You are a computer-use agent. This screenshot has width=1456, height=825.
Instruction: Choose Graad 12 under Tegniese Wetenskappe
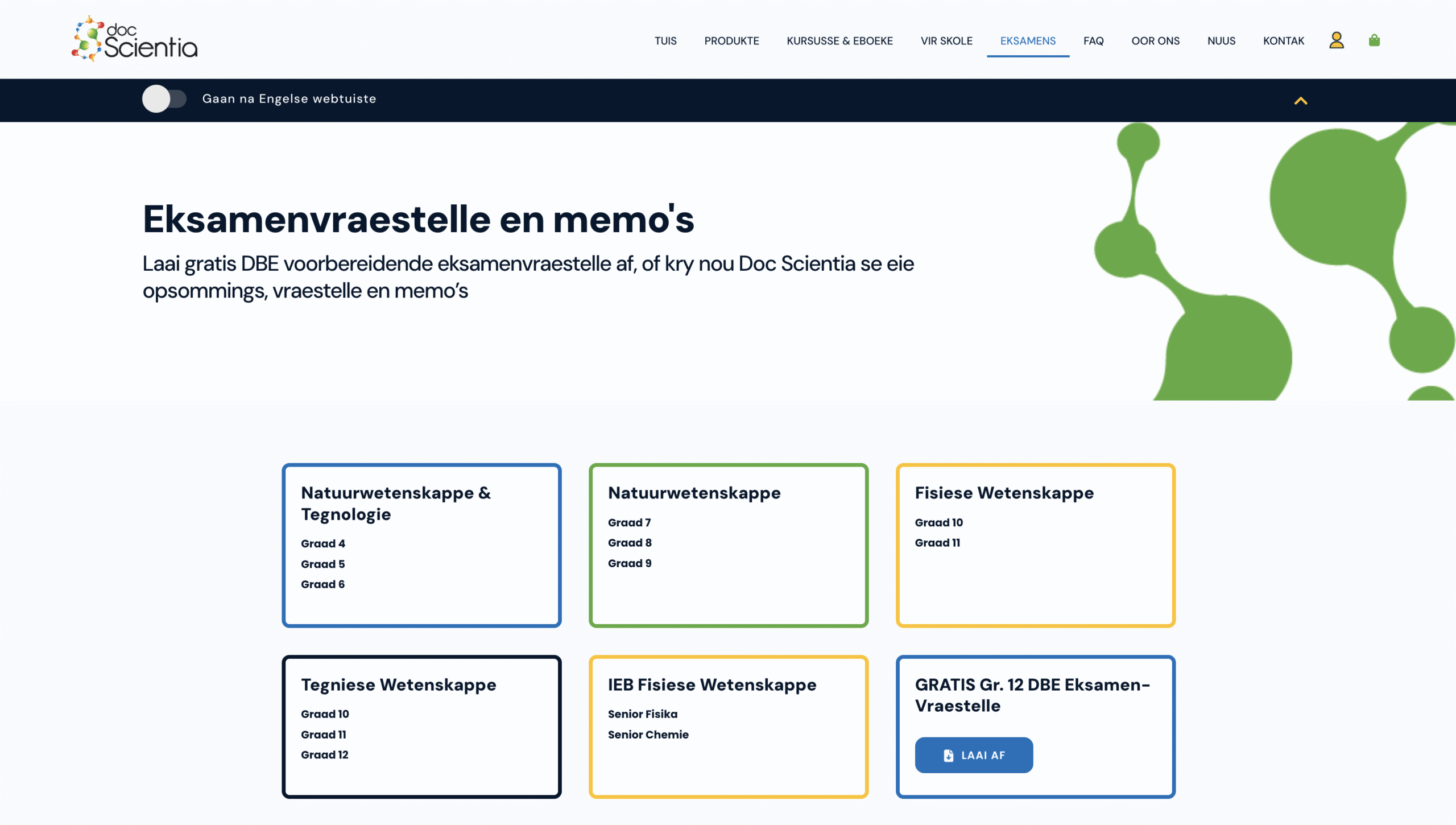click(x=324, y=754)
